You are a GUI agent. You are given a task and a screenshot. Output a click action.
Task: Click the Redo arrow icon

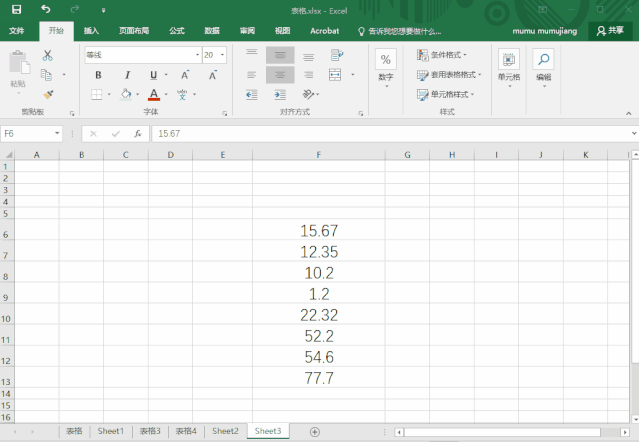point(75,9)
